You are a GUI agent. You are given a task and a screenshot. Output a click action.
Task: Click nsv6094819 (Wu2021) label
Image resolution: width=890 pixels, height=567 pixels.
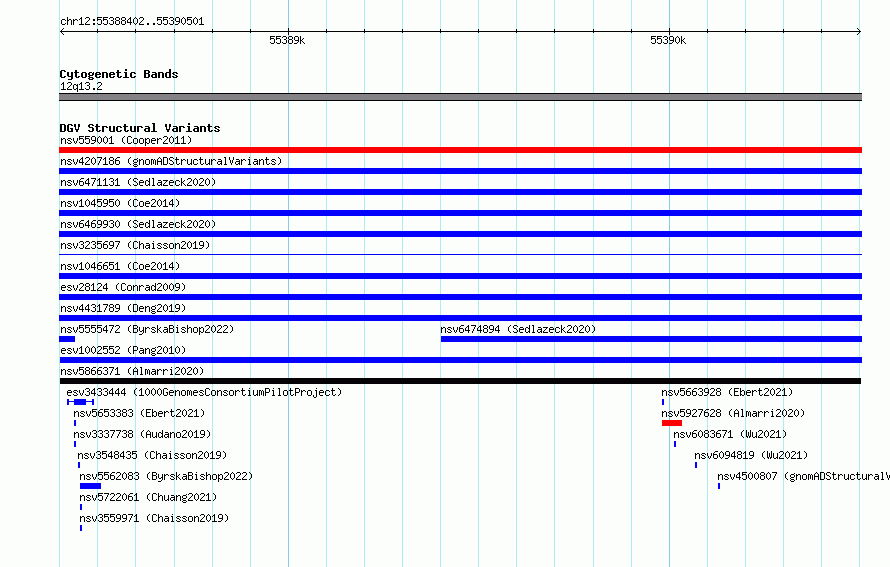pyautogui.click(x=751, y=455)
